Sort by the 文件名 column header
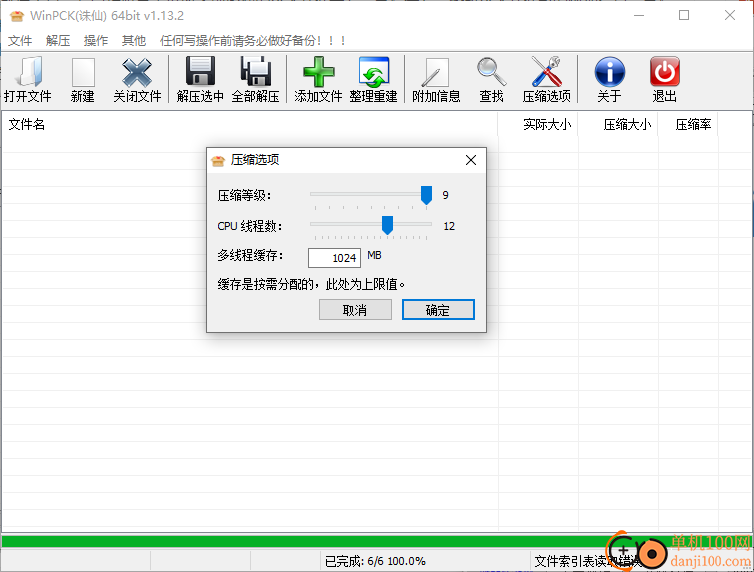Image resolution: width=754 pixels, height=572 pixels. [x=250, y=124]
